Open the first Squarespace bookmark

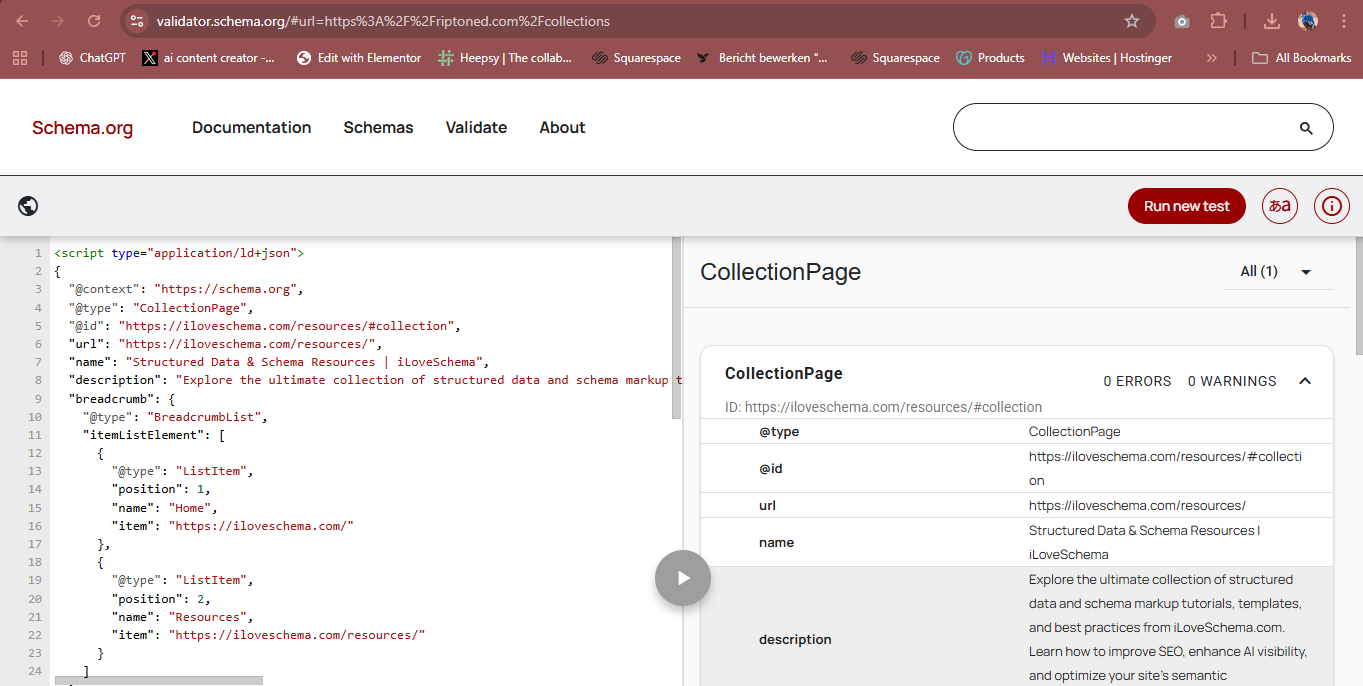(636, 58)
